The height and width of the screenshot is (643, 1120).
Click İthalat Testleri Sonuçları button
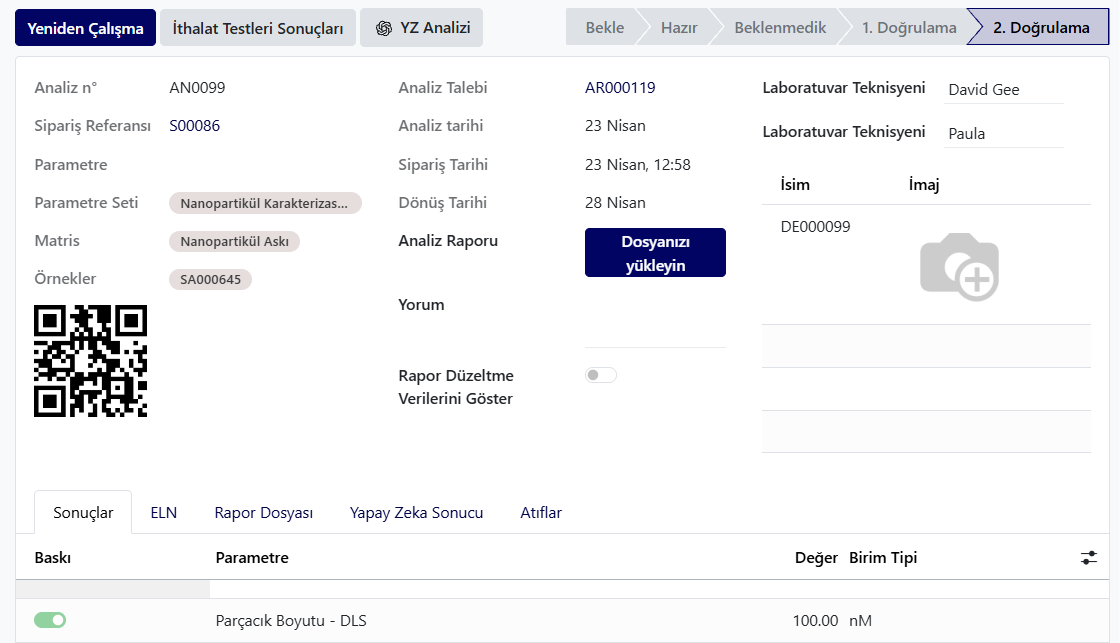coord(258,28)
